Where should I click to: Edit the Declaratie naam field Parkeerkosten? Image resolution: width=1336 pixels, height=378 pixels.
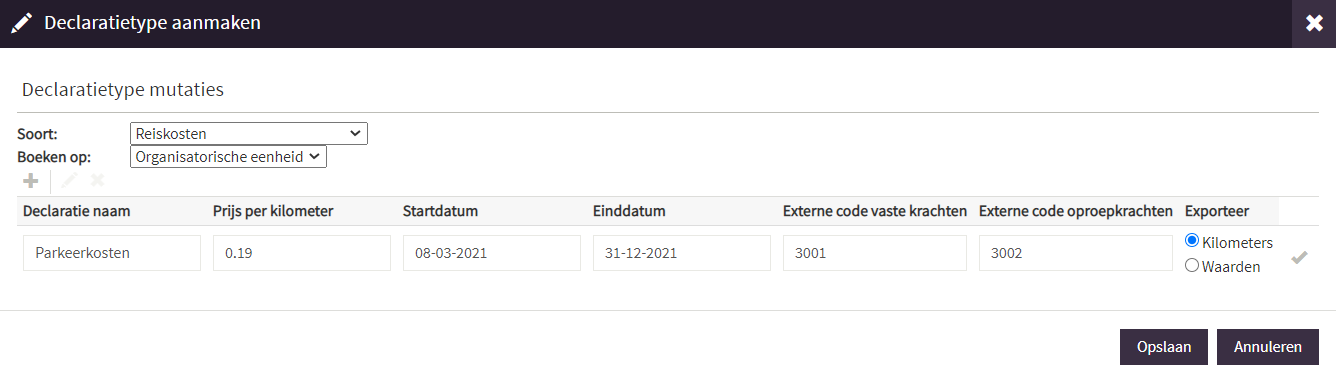pyautogui.click(x=112, y=253)
